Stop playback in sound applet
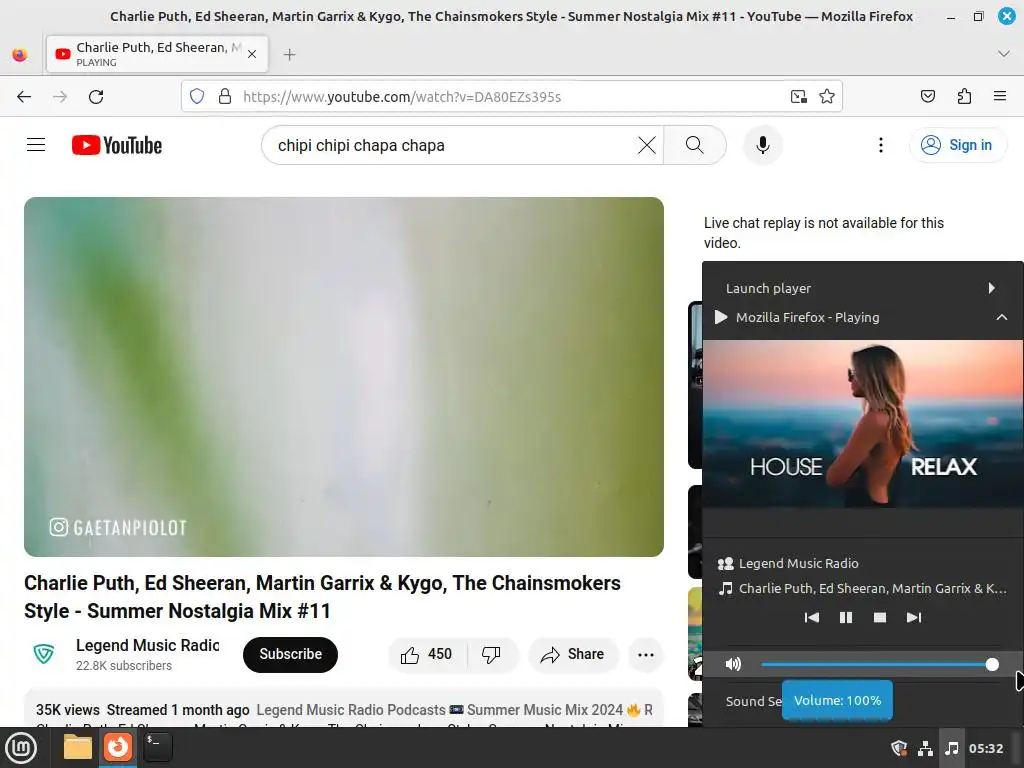This screenshot has width=1024, height=768. pos(880,617)
